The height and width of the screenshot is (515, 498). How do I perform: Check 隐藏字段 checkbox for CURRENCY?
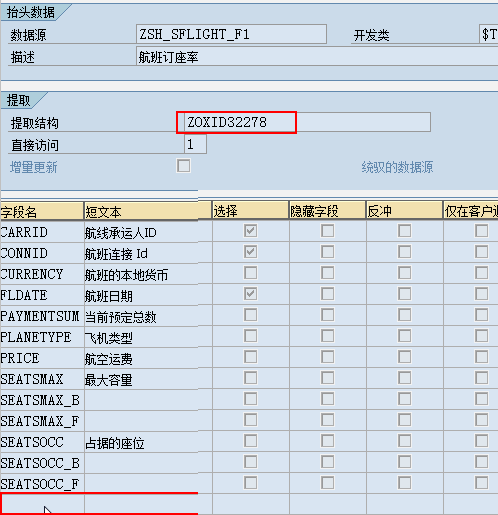[x=328, y=273]
